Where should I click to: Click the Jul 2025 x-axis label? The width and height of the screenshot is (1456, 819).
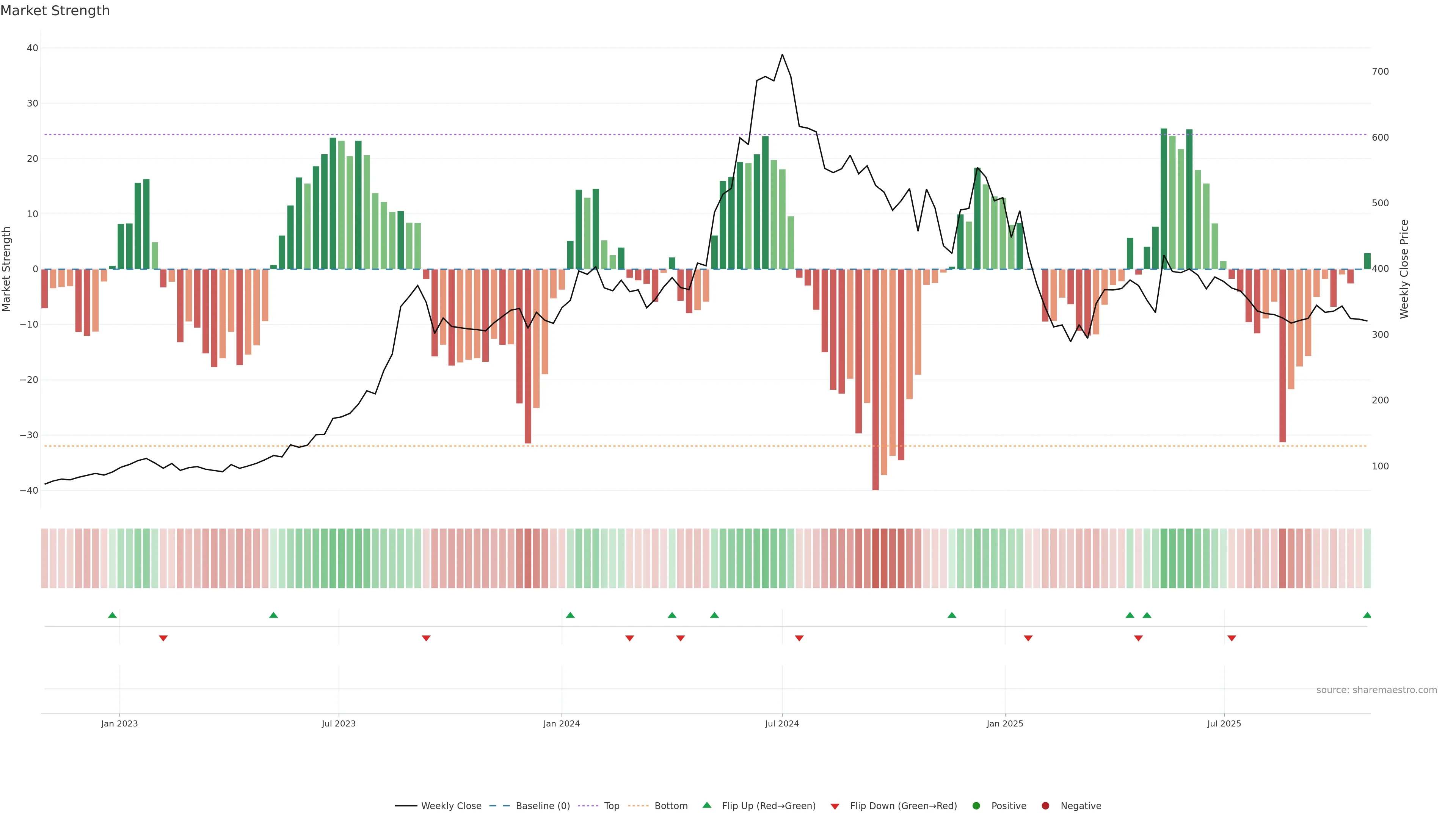[1224, 723]
